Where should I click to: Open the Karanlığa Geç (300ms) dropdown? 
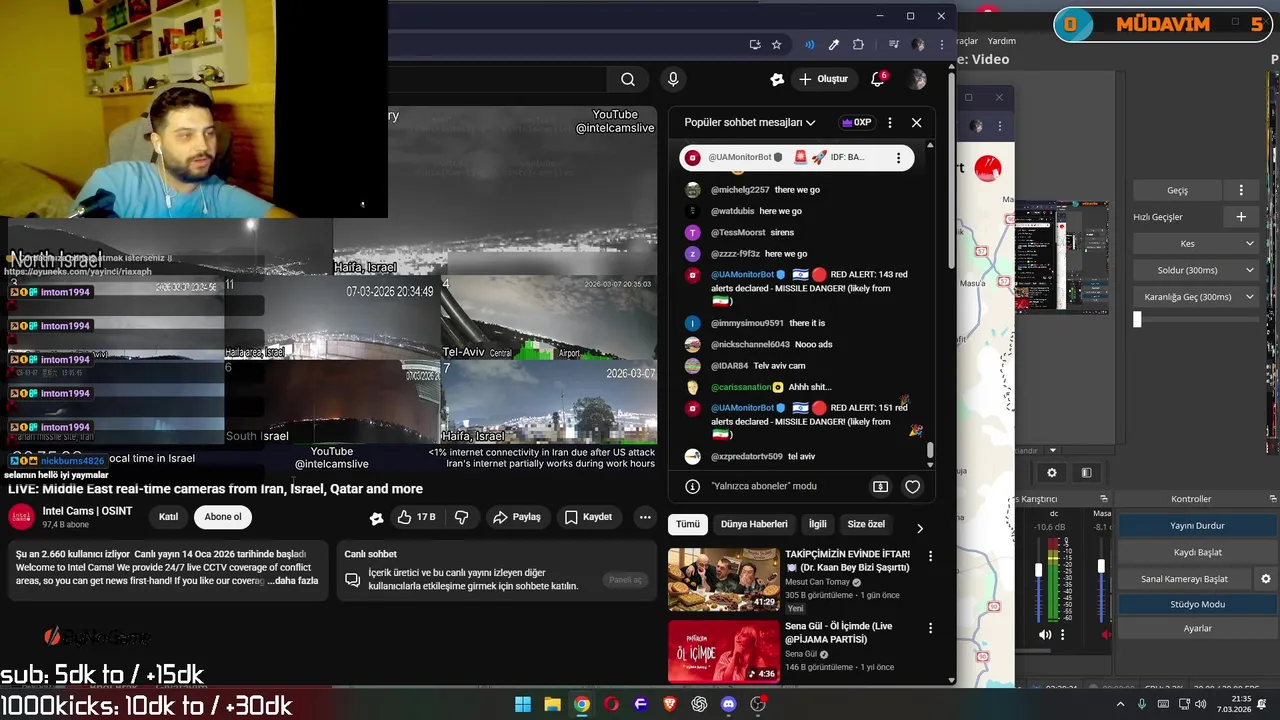click(1195, 297)
